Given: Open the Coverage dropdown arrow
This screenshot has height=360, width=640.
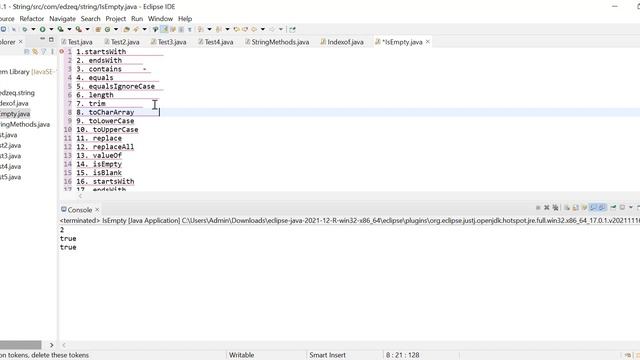Looking at the screenshot, I should tap(69, 29).
